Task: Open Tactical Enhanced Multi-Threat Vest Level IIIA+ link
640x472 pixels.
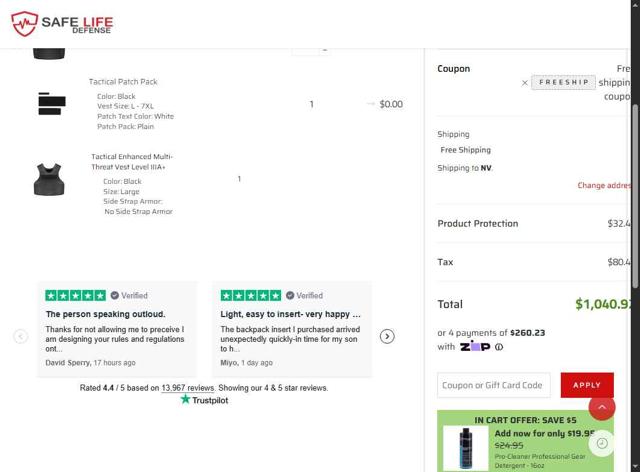Action: pyautogui.click(x=132, y=161)
